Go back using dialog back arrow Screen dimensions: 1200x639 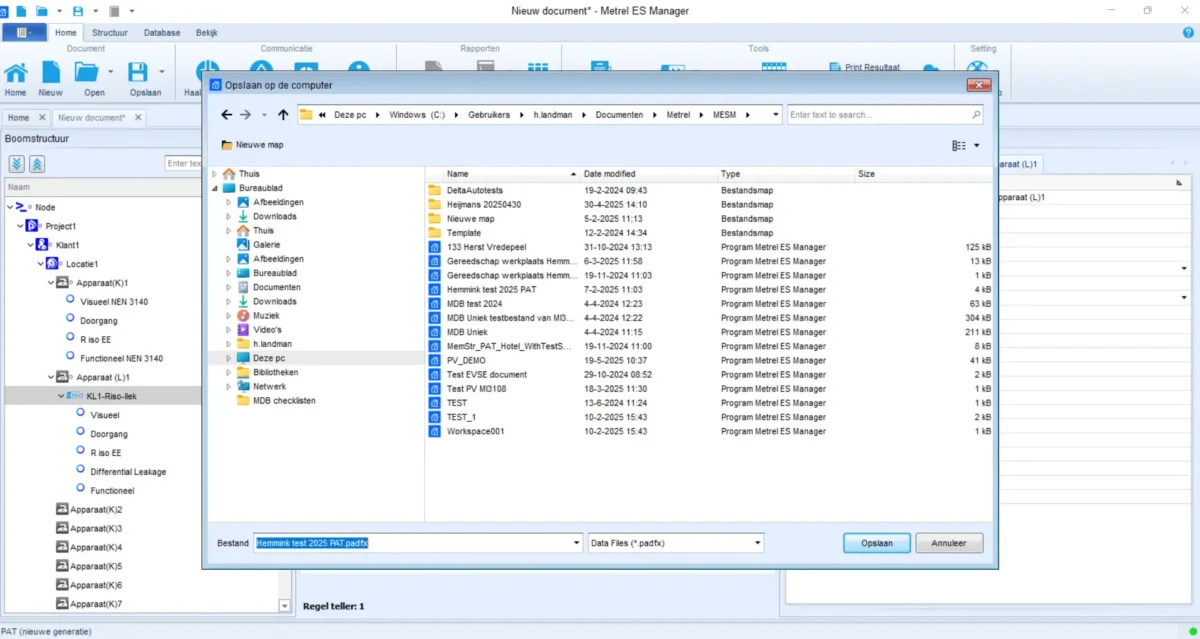point(227,115)
